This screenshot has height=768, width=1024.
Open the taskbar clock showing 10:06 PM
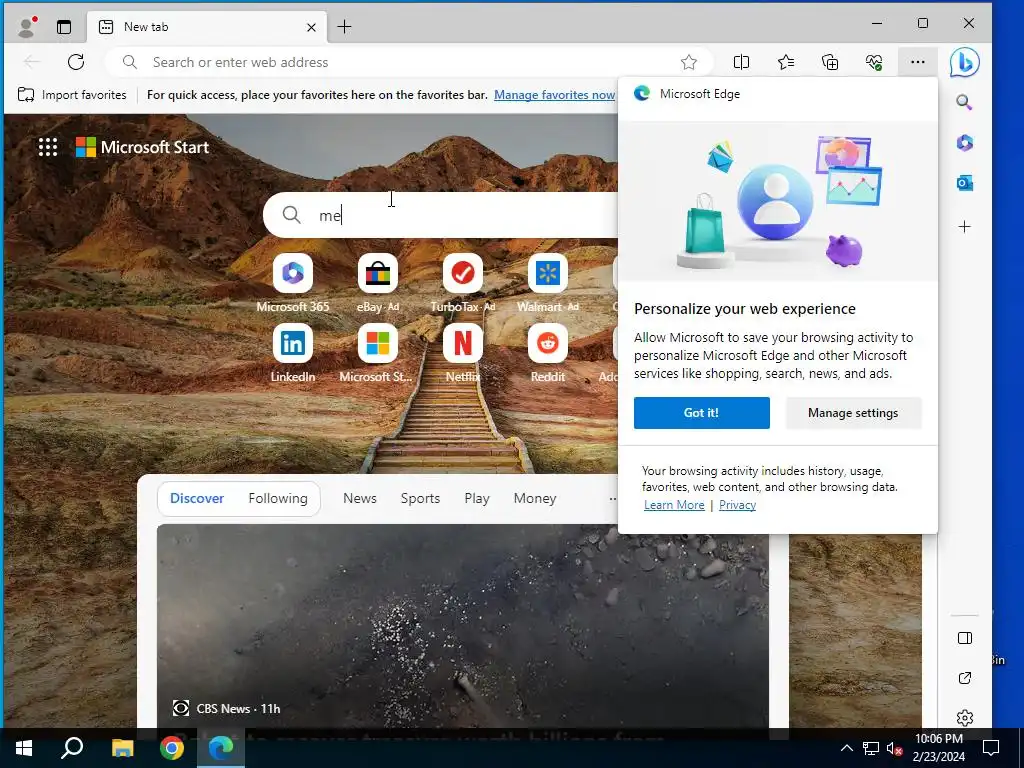point(938,748)
